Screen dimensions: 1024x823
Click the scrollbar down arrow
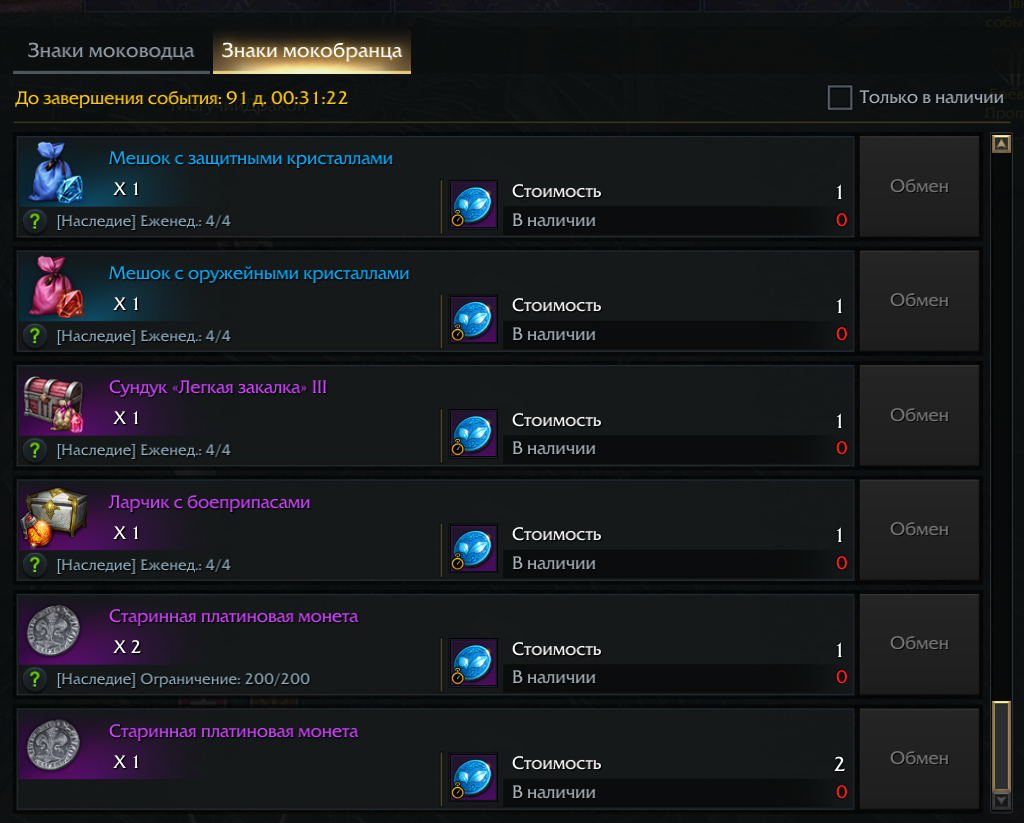click(999, 801)
